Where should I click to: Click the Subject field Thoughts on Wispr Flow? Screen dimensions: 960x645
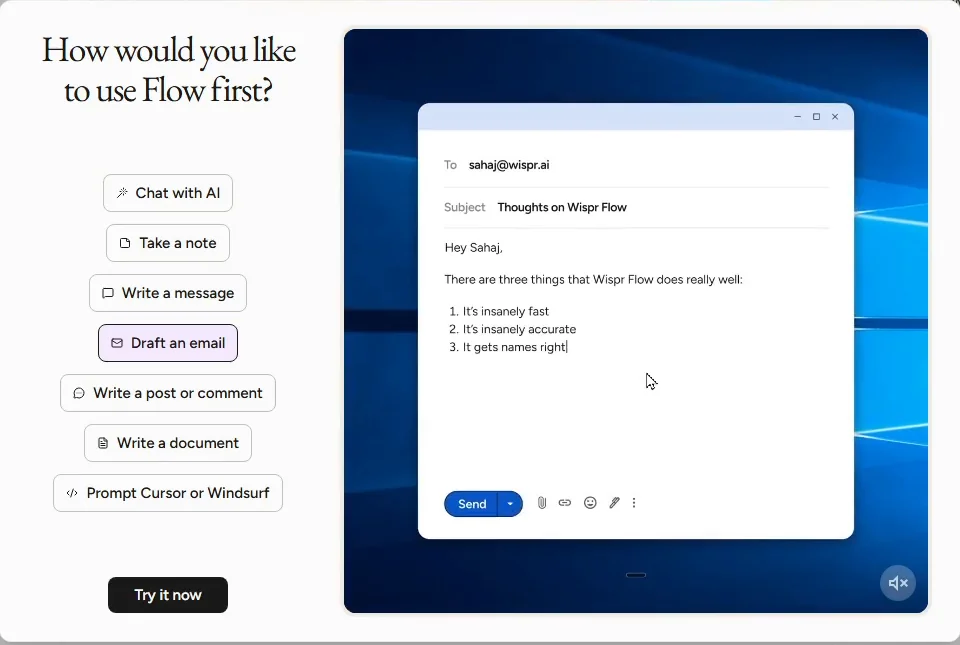coord(636,207)
